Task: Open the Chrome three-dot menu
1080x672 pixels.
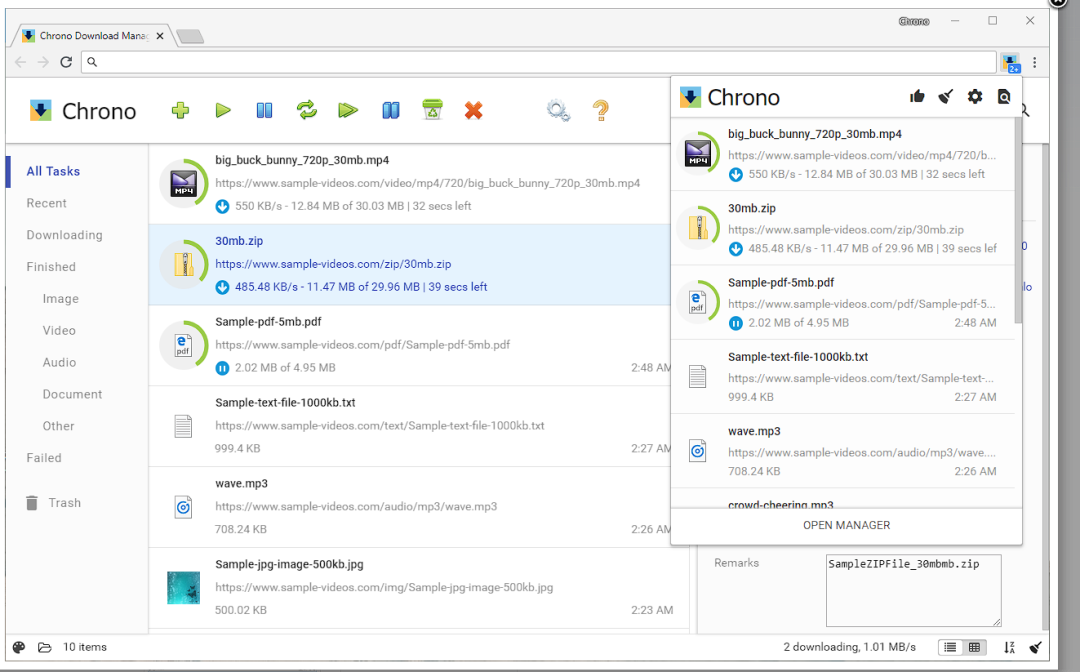Action: point(1035,62)
